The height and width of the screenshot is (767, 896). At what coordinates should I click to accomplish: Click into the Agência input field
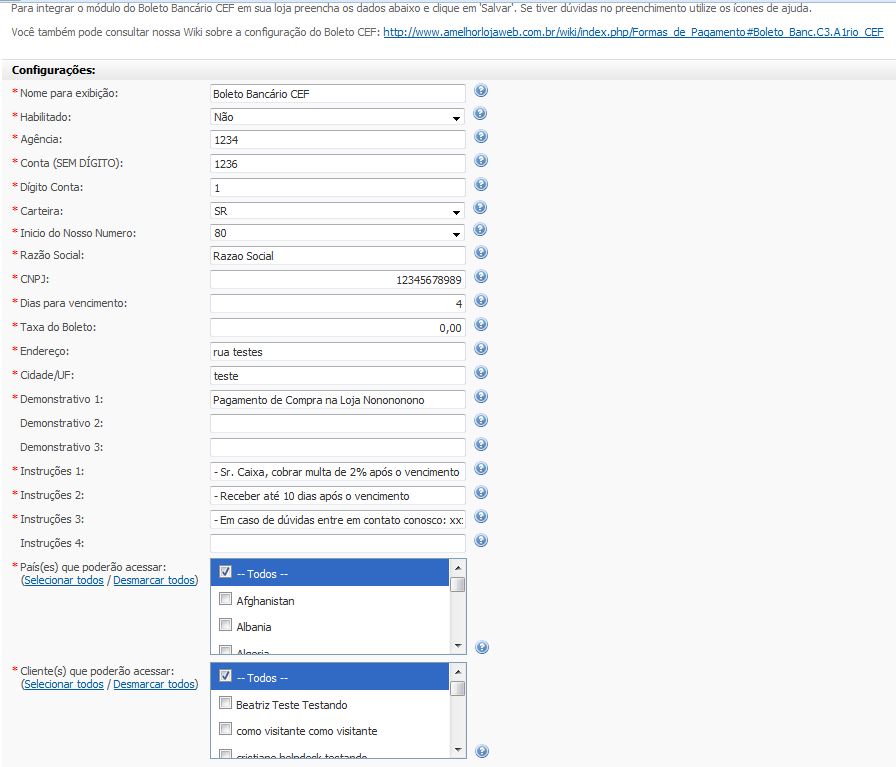click(x=338, y=139)
